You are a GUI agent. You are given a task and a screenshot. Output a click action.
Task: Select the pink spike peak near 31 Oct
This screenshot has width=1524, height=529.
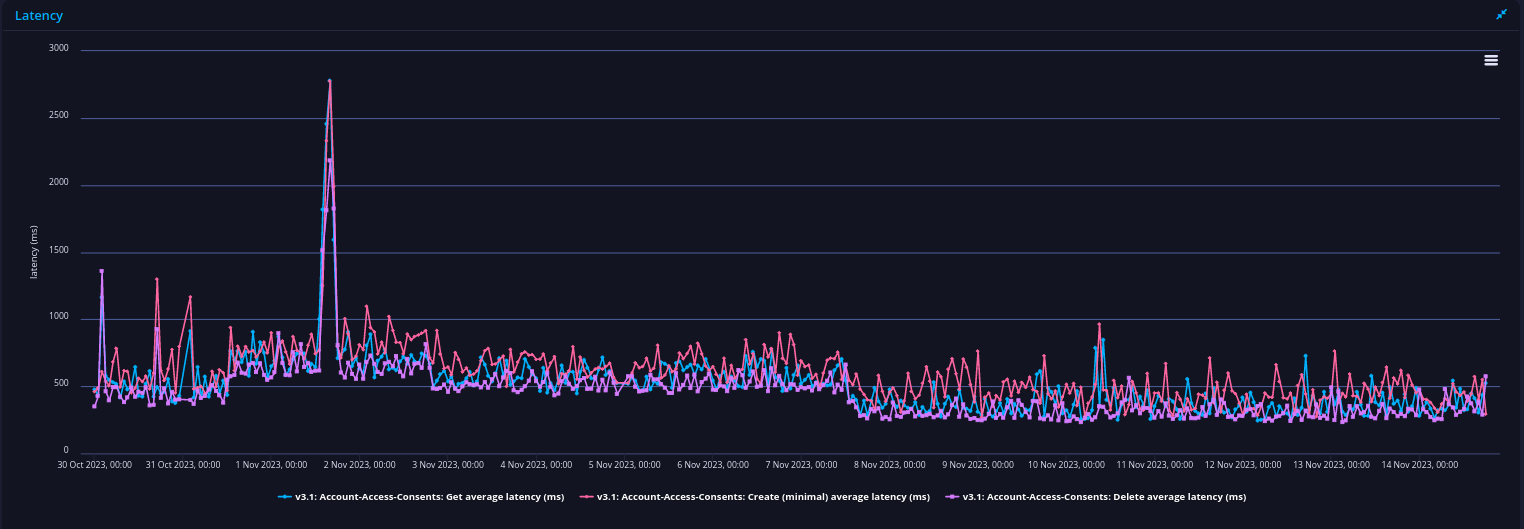(156, 280)
